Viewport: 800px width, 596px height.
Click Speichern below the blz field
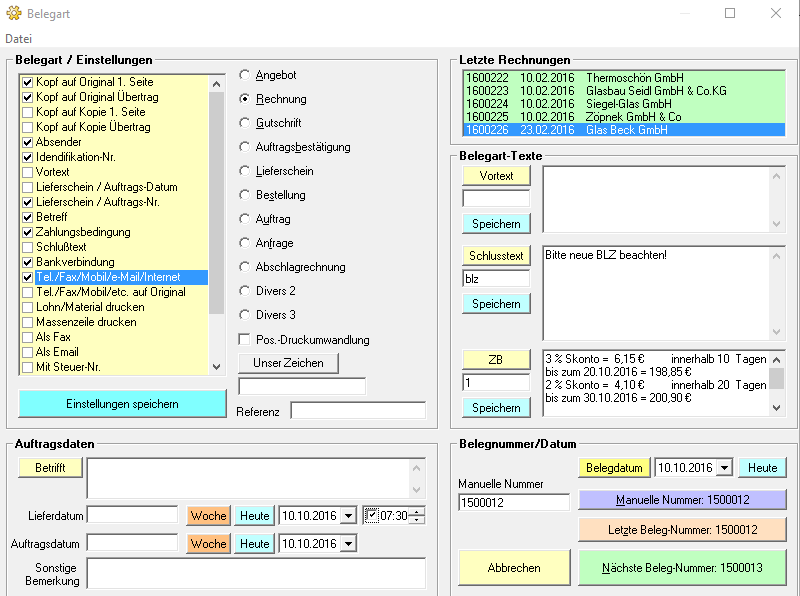(x=496, y=304)
